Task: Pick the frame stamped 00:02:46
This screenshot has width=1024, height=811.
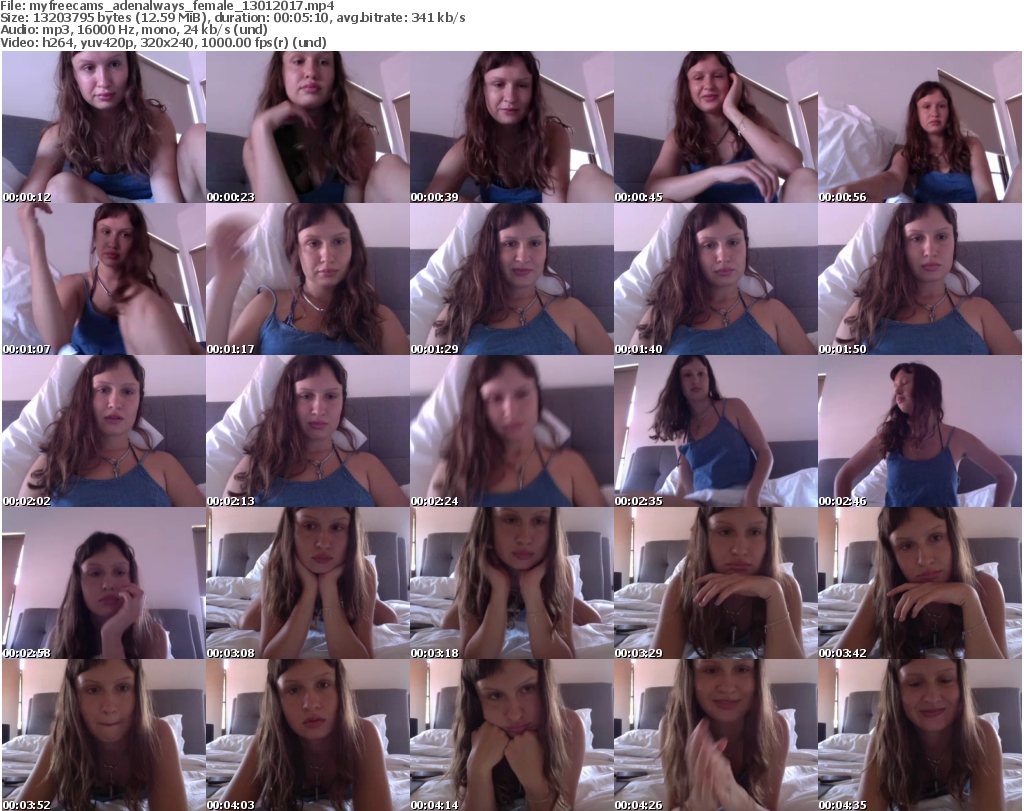Action: coord(920,431)
